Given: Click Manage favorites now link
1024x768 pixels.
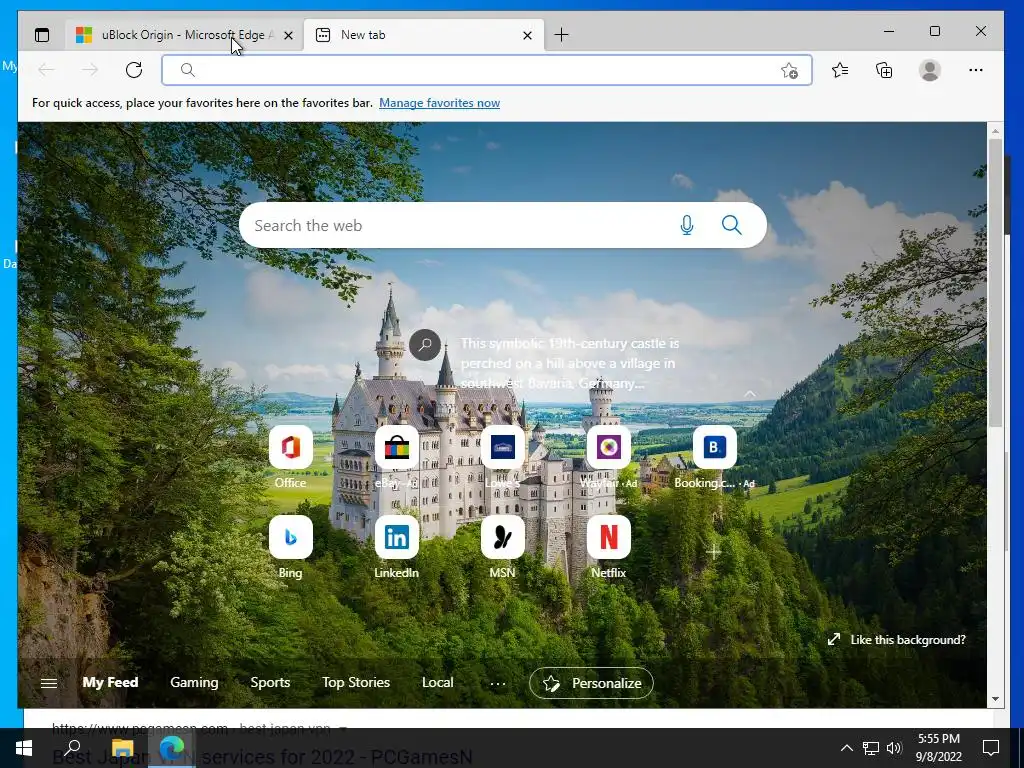Looking at the screenshot, I should coord(440,103).
